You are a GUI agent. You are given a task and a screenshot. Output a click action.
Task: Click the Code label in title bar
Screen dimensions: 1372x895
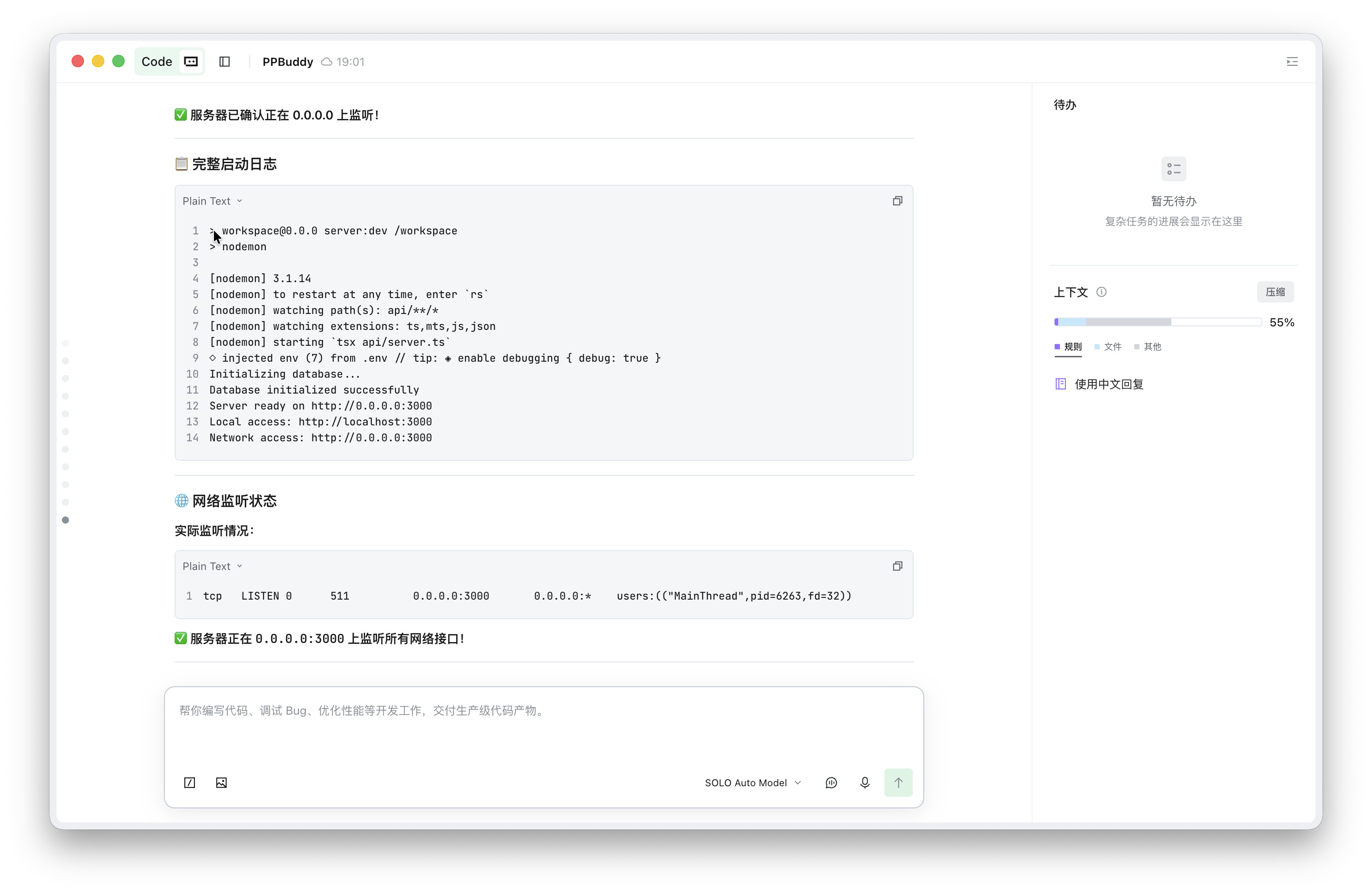point(157,62)
